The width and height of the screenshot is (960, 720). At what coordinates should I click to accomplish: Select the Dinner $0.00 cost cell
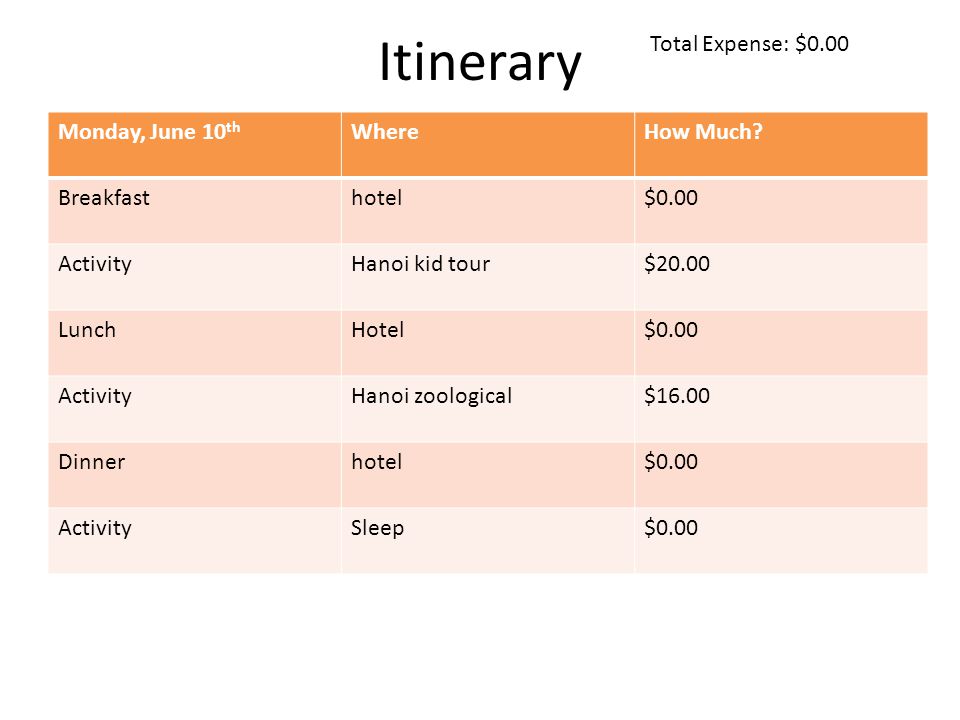coord(781,475)
